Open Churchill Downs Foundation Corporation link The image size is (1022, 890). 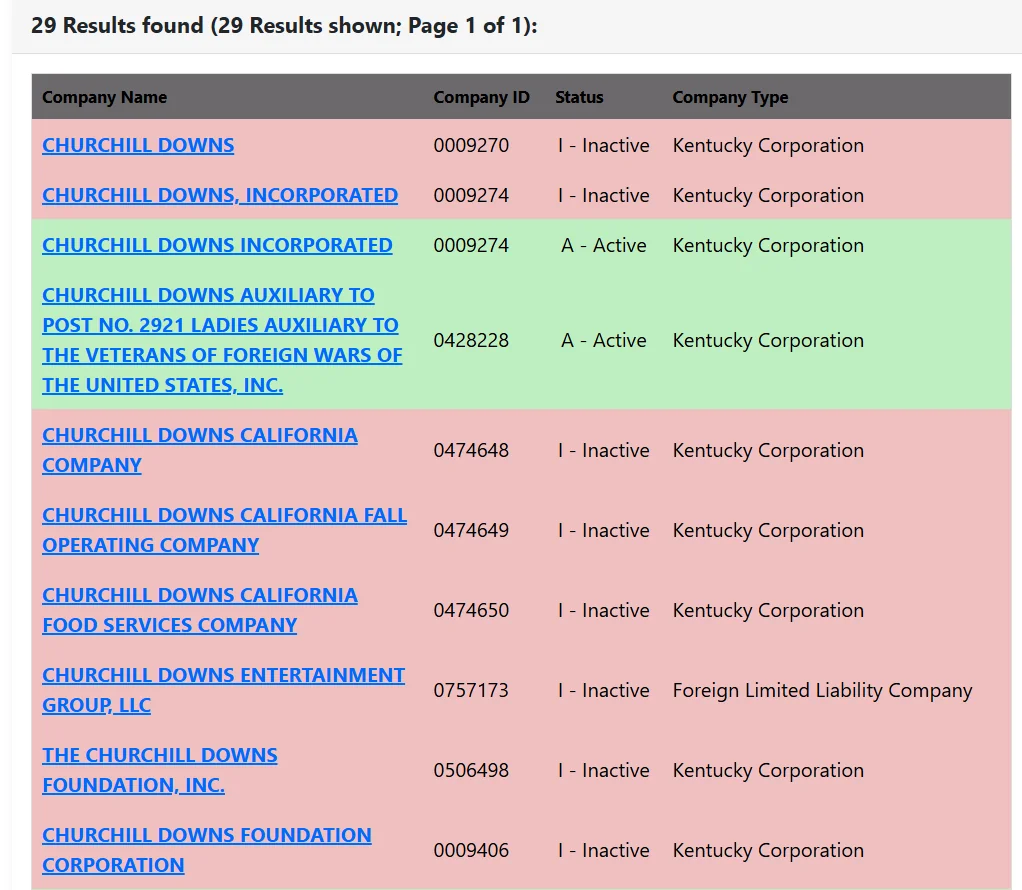(x=207, y=850)
